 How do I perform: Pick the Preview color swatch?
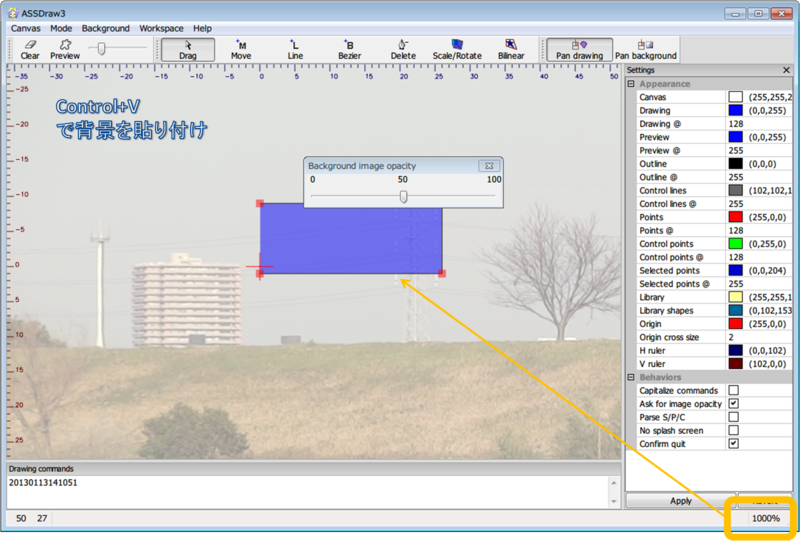pos(735,137)
